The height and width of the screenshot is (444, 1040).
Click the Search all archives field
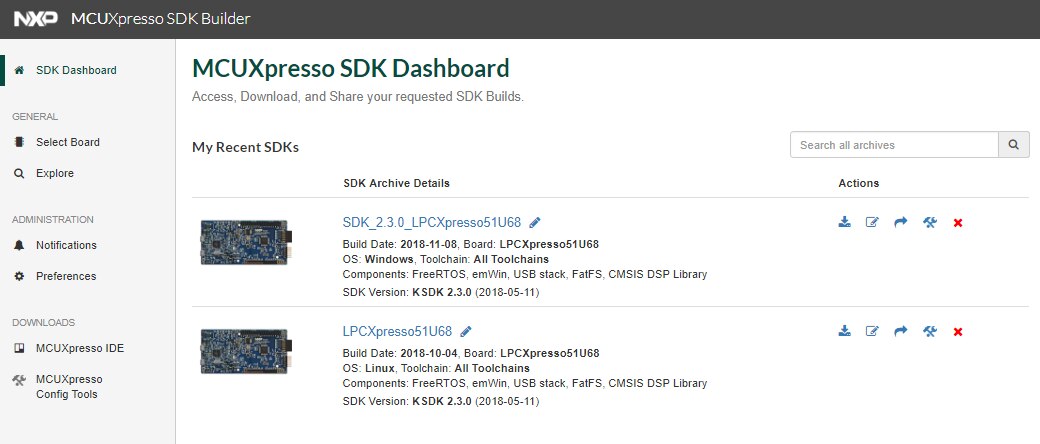pos(895,145)
